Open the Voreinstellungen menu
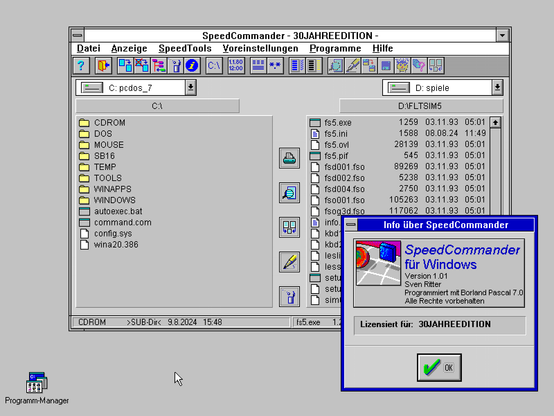Image resolution: width=554 pixels, height=416 pixels. click(260, 48)
